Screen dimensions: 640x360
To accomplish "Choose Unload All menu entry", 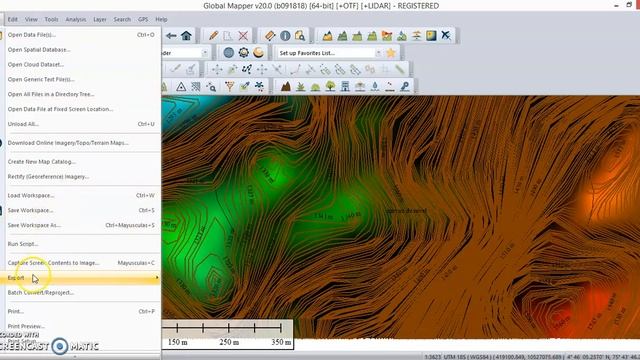I will point(82,124).
